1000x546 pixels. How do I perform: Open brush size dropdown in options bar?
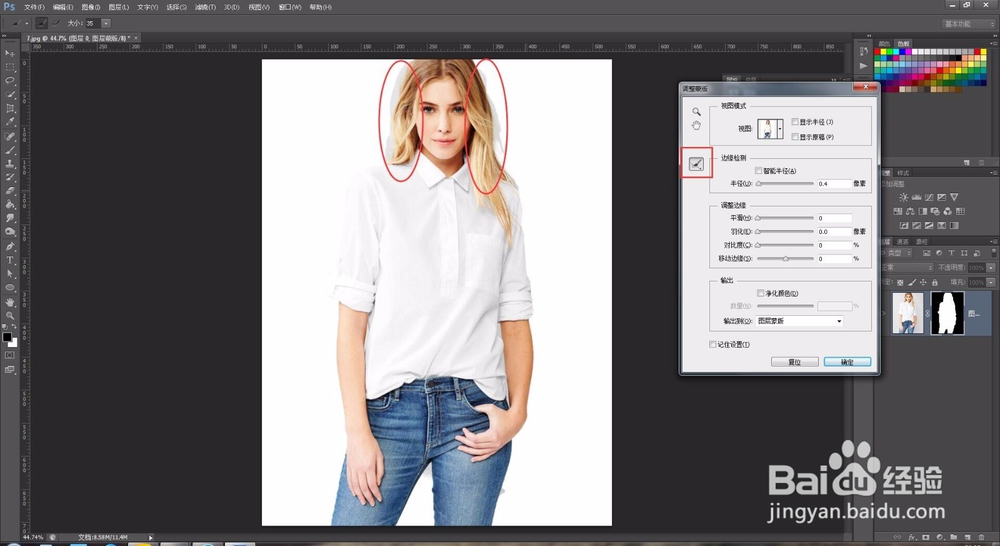[x=106, y=23]
